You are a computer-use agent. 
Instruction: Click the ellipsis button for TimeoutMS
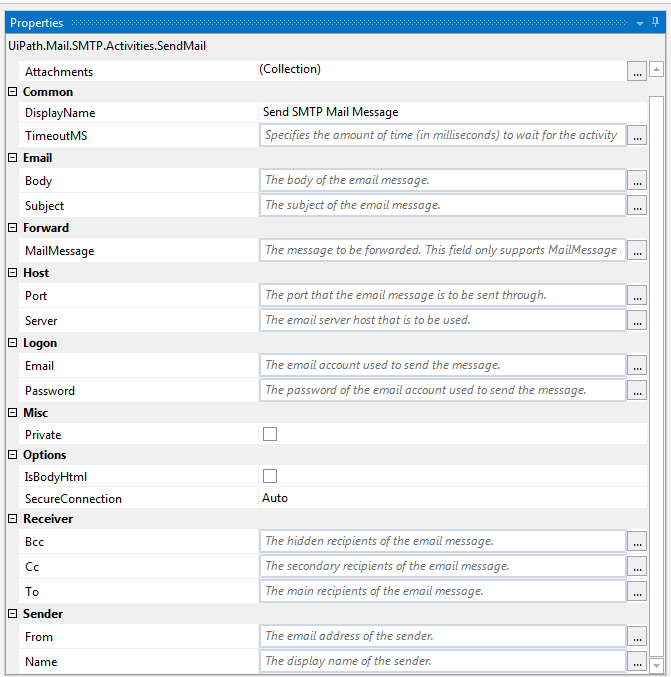pyautogui.click(x=637, y=136)
